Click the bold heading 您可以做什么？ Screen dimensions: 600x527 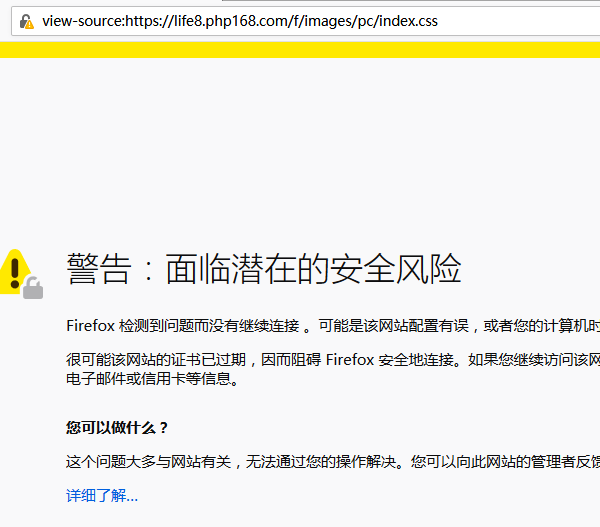coord(117,428)
